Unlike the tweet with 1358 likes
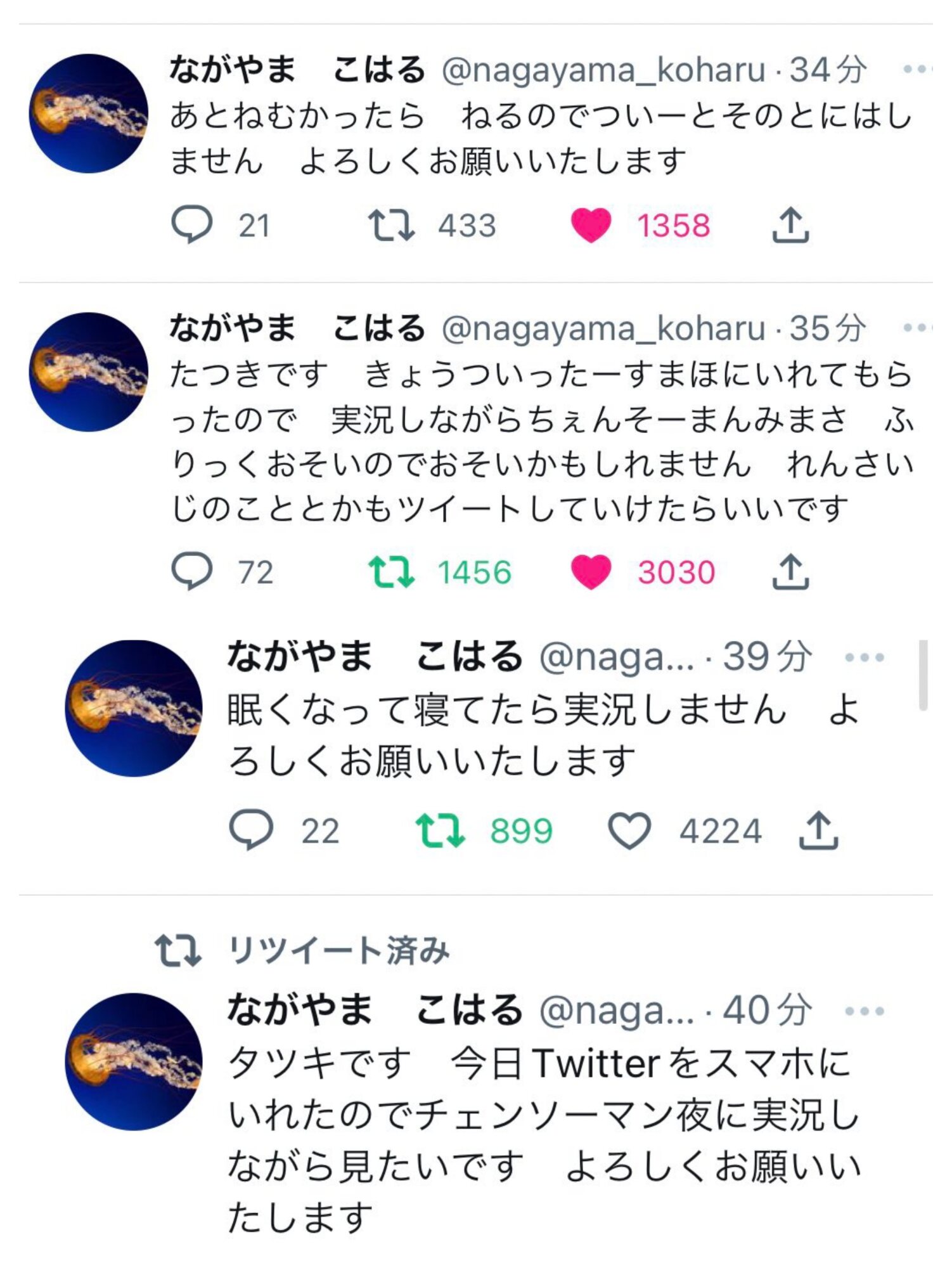Viewport: 952px width, 1268px height. click(591, 225)
